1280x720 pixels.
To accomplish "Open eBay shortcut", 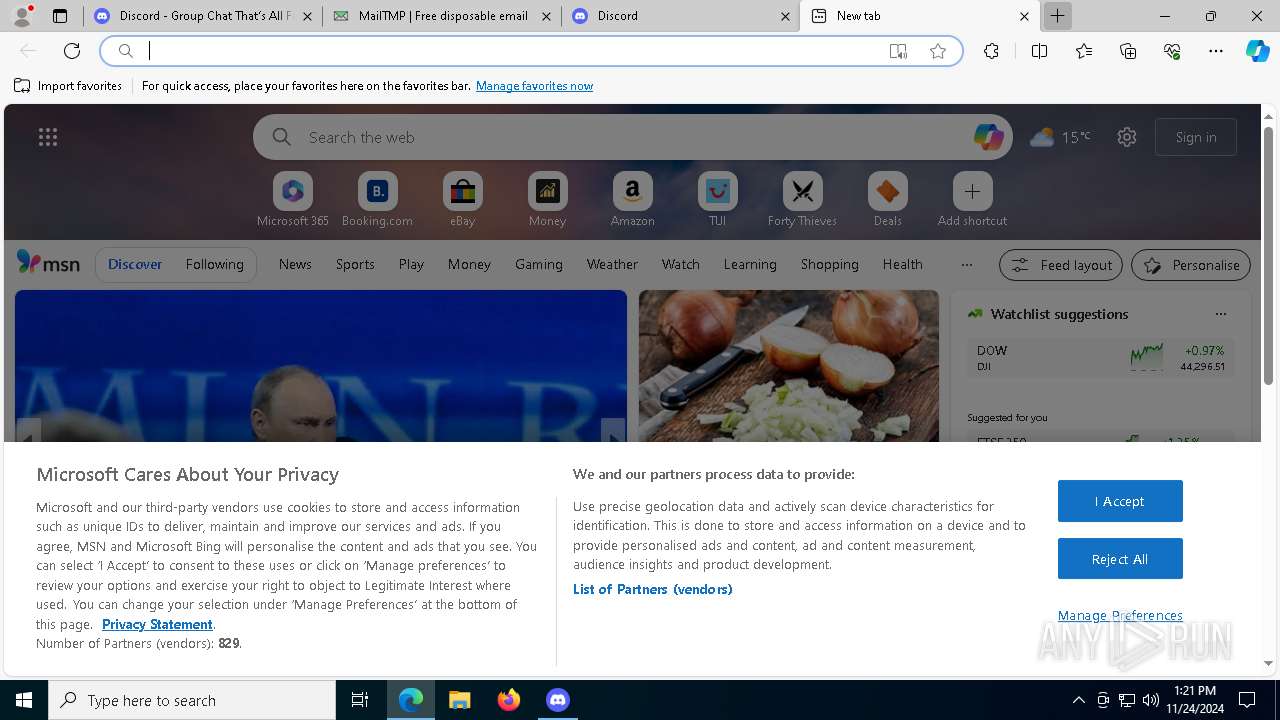I will pos(463,200).
